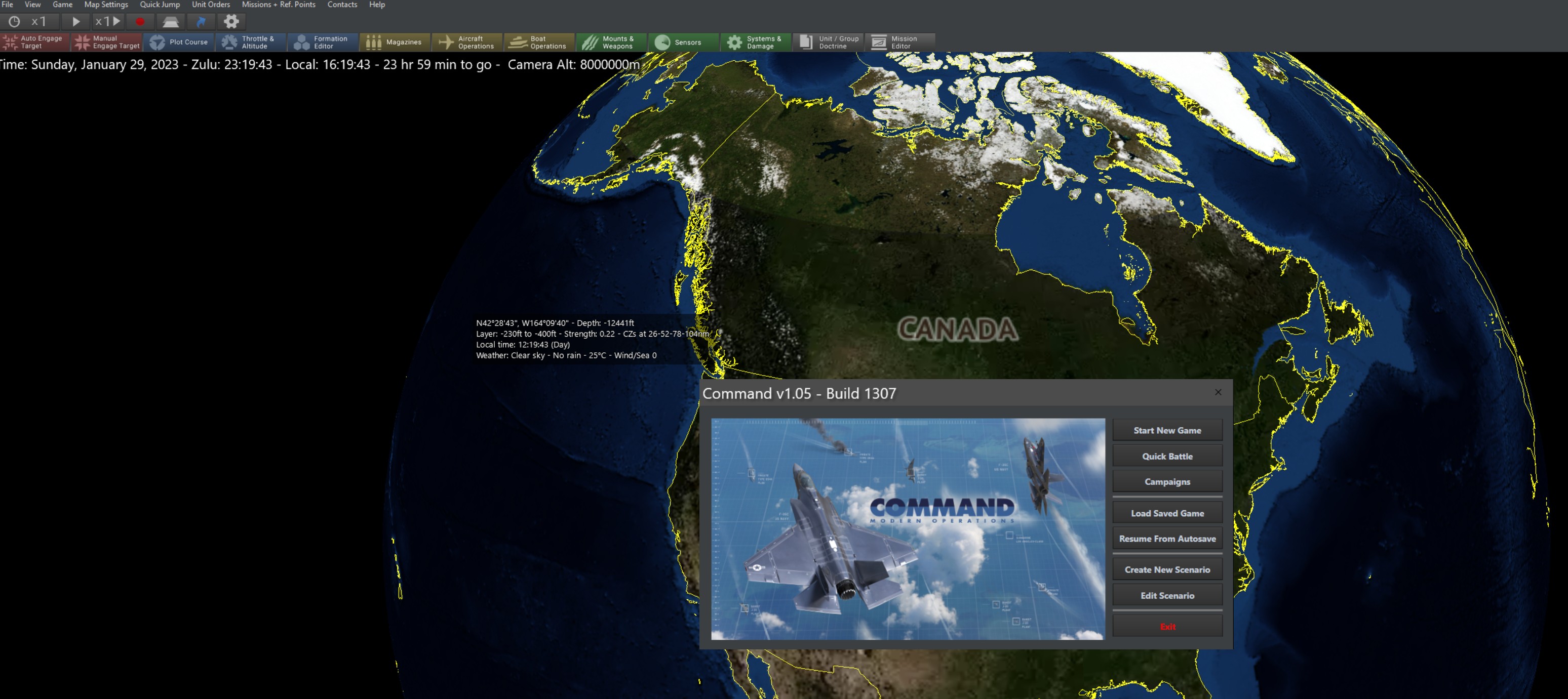Viewport: 1568px width, 699px height.
Task: Click the red Exit button
Action: click(x=1167, y=627)
